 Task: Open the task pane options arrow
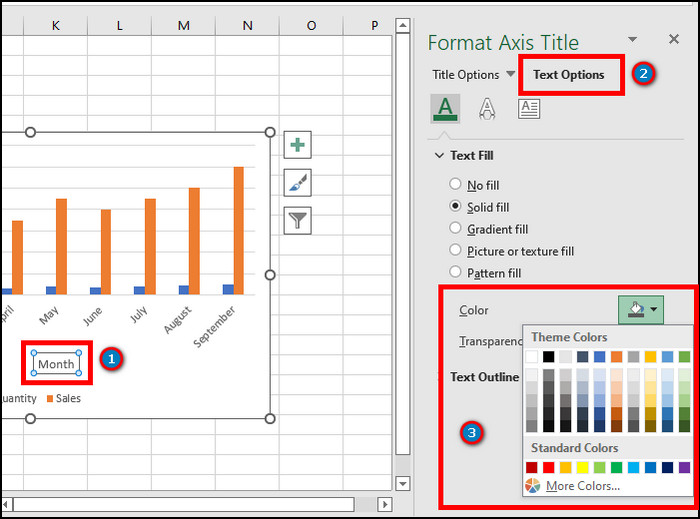tap(632, 39)
